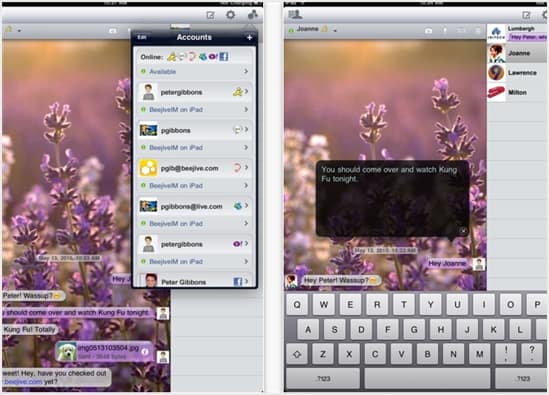Tap the accounts icon above the popover

[252, 14]
